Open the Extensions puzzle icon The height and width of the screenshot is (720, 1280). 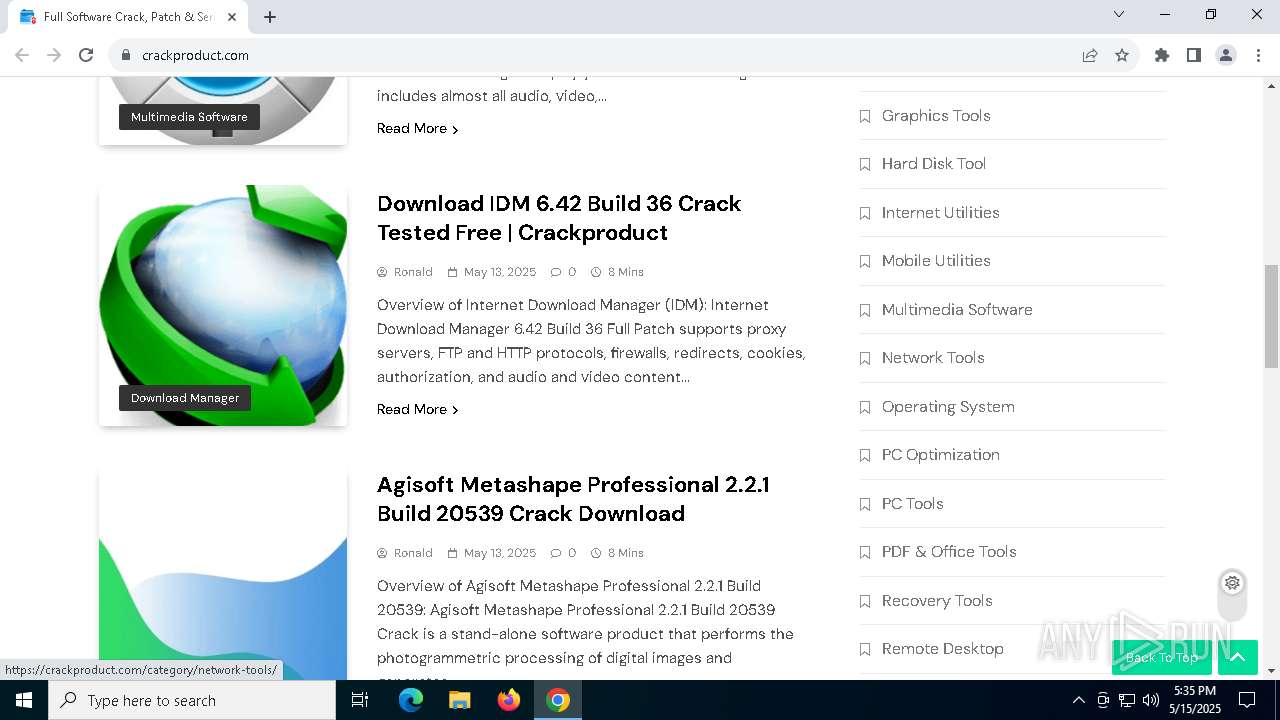pyautogui.click(x=1162, y=55)
